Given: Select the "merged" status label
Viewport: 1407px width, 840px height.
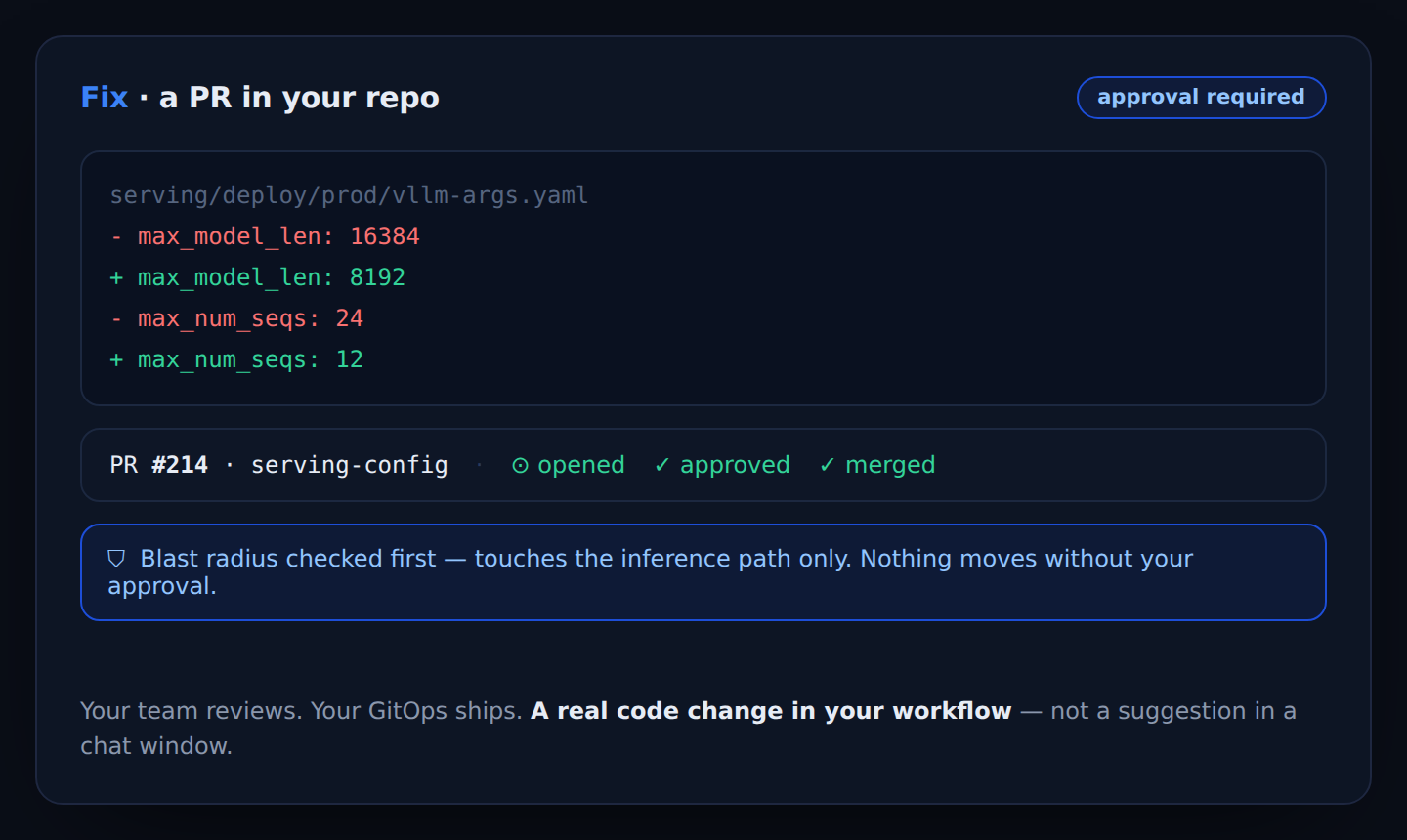Looking at the screenshot, I should (890, 465).
